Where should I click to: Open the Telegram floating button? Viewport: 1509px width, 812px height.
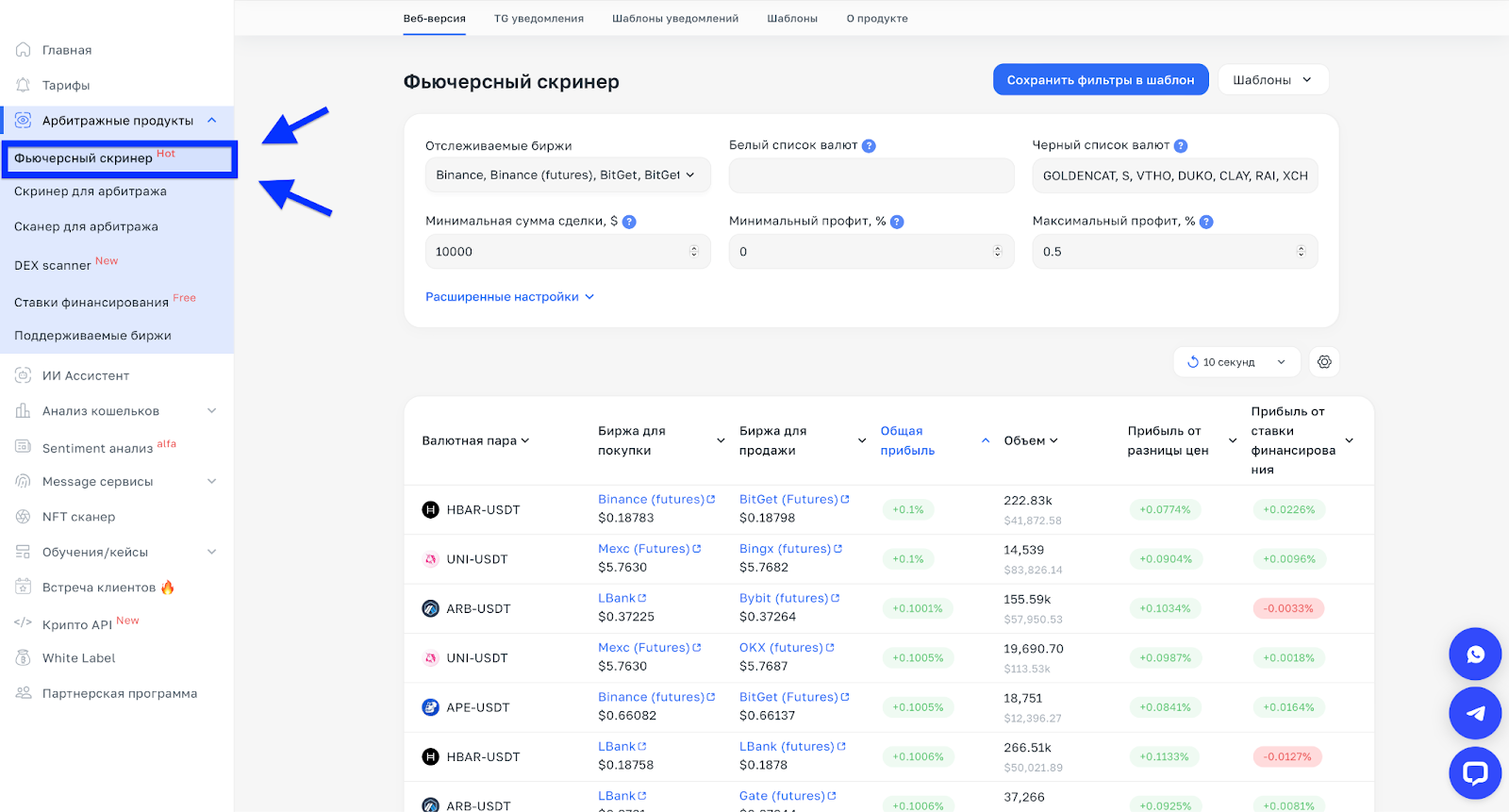(x=1475, y=713)
